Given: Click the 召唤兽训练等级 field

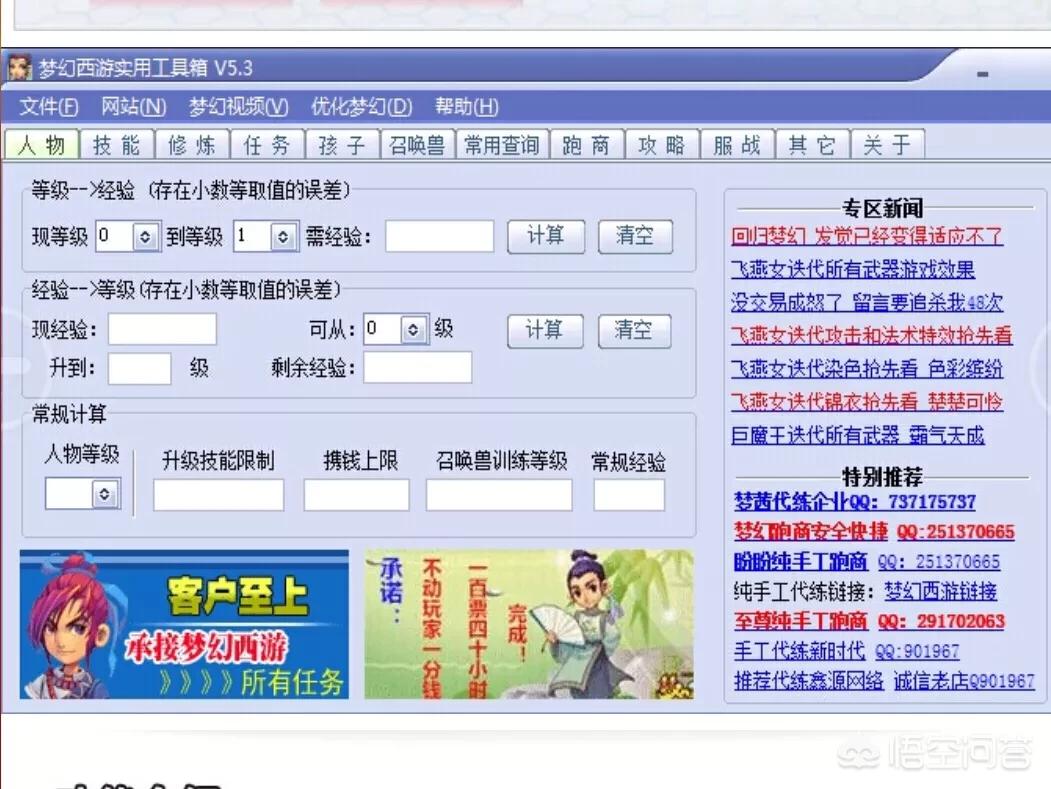Looking at the screenshot, I should tap(499, 495).
